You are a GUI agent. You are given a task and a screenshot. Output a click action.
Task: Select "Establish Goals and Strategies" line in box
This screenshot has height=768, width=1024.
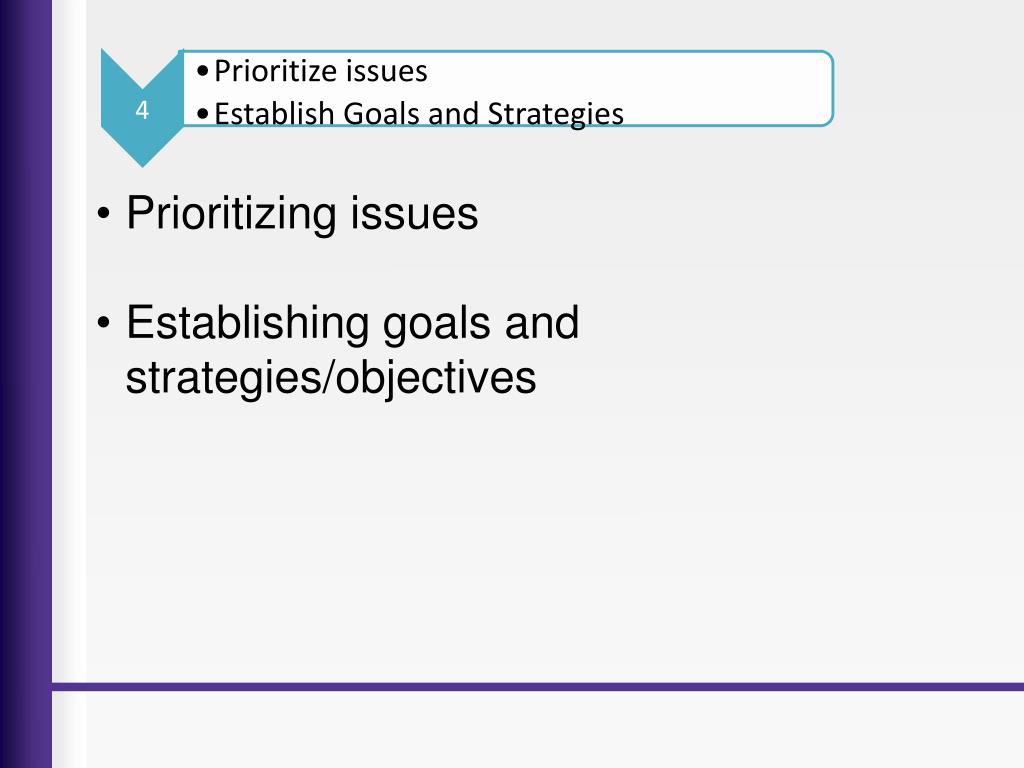(419, 114)
